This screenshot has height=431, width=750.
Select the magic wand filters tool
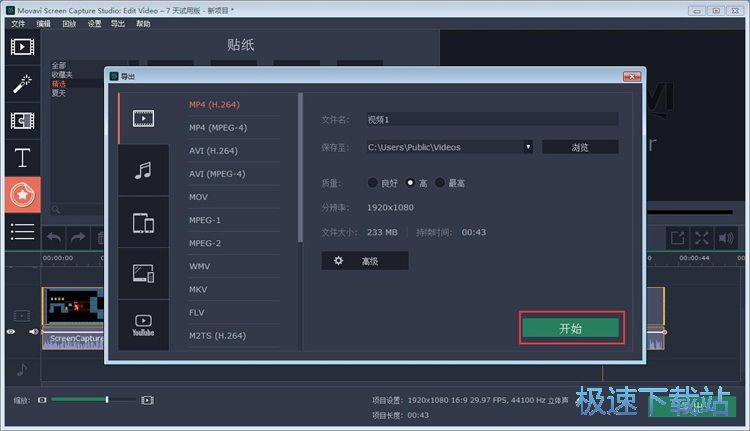(x=22, y=84)
